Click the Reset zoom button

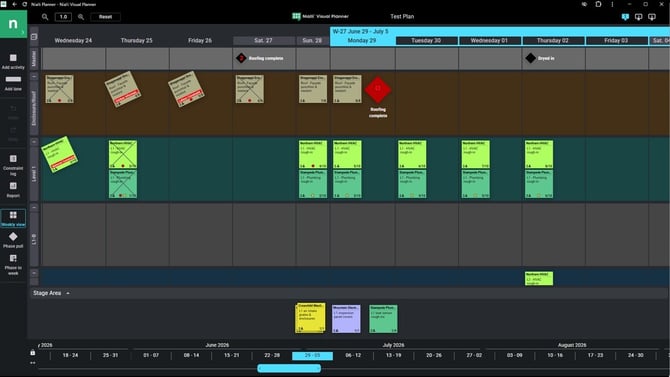tap(106, 17)
